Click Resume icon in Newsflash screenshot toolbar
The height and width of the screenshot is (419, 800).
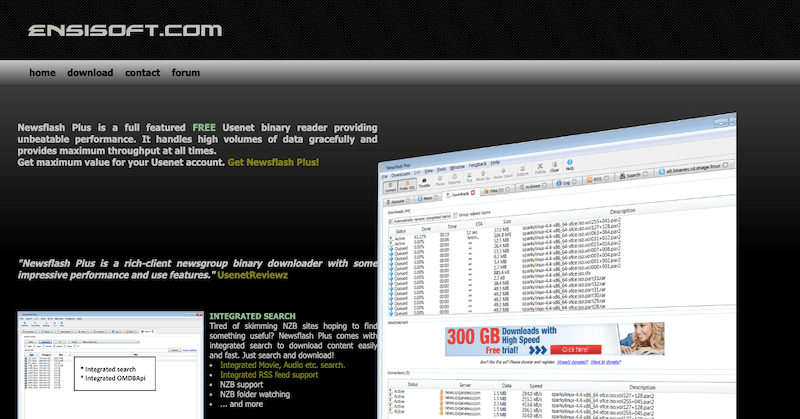click(454, 179)
